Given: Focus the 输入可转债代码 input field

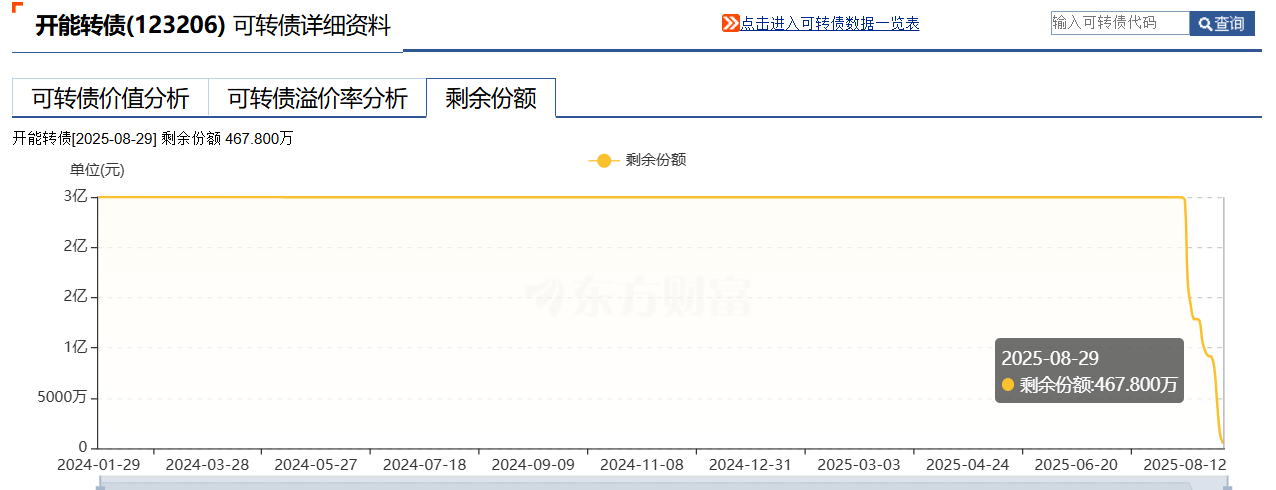Looking at the screenshot, I should (1120, 23).
